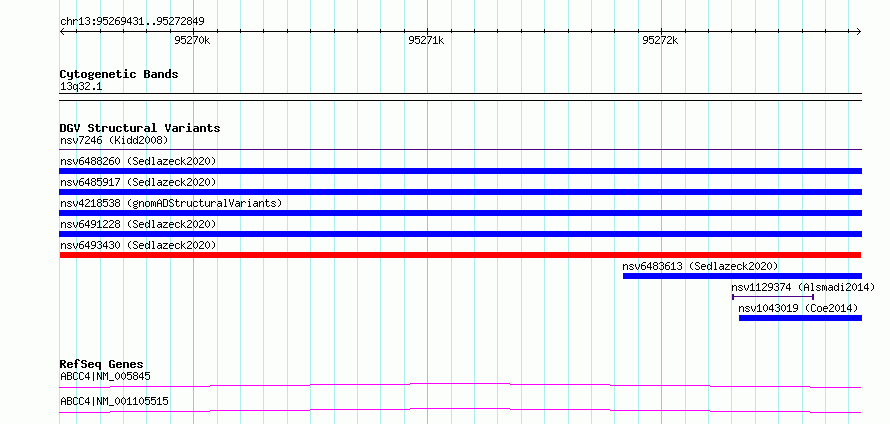Select the nsv6485917 blue variant bar
Viewport: 890px width, 424px height.
(x=460, y=192)
